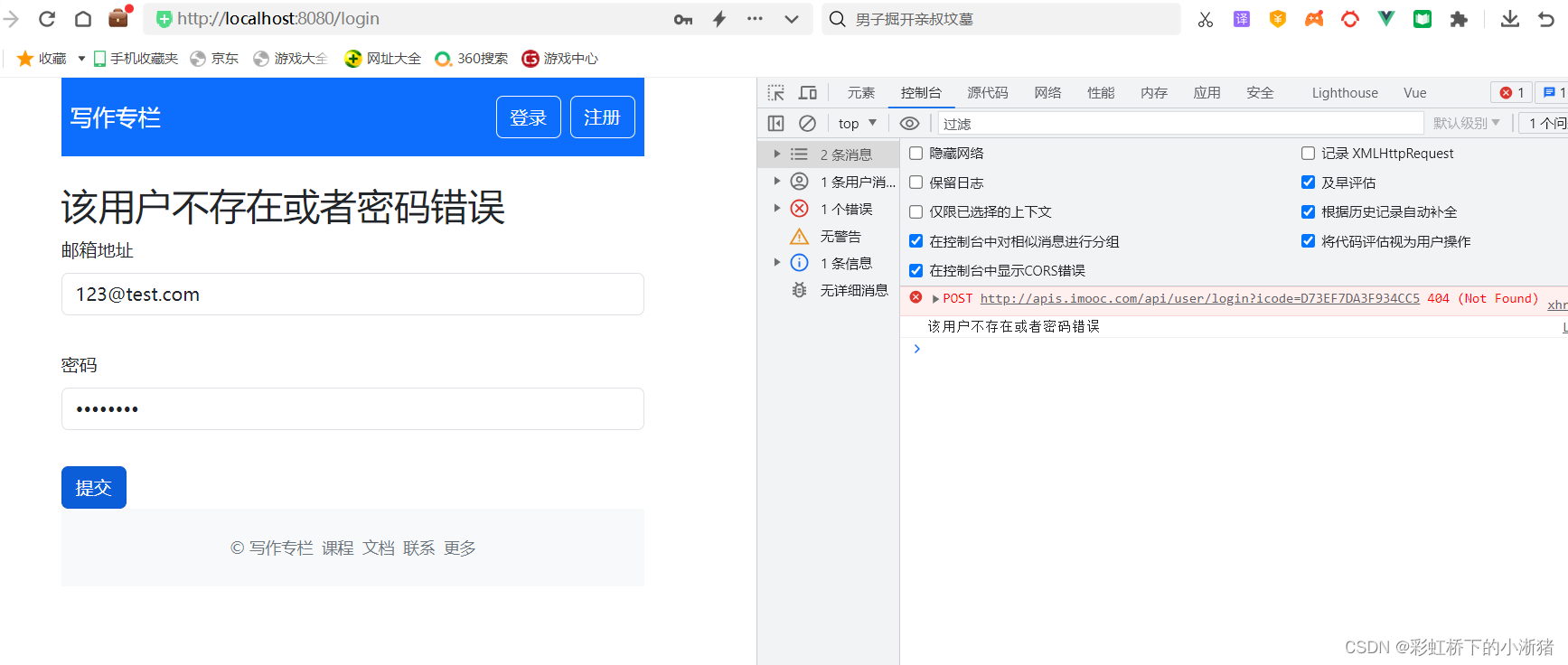This screenshot has width=1568, height=665.
Task: Open the 游戏大全 bookmark
Action: (x=290, y=59)
